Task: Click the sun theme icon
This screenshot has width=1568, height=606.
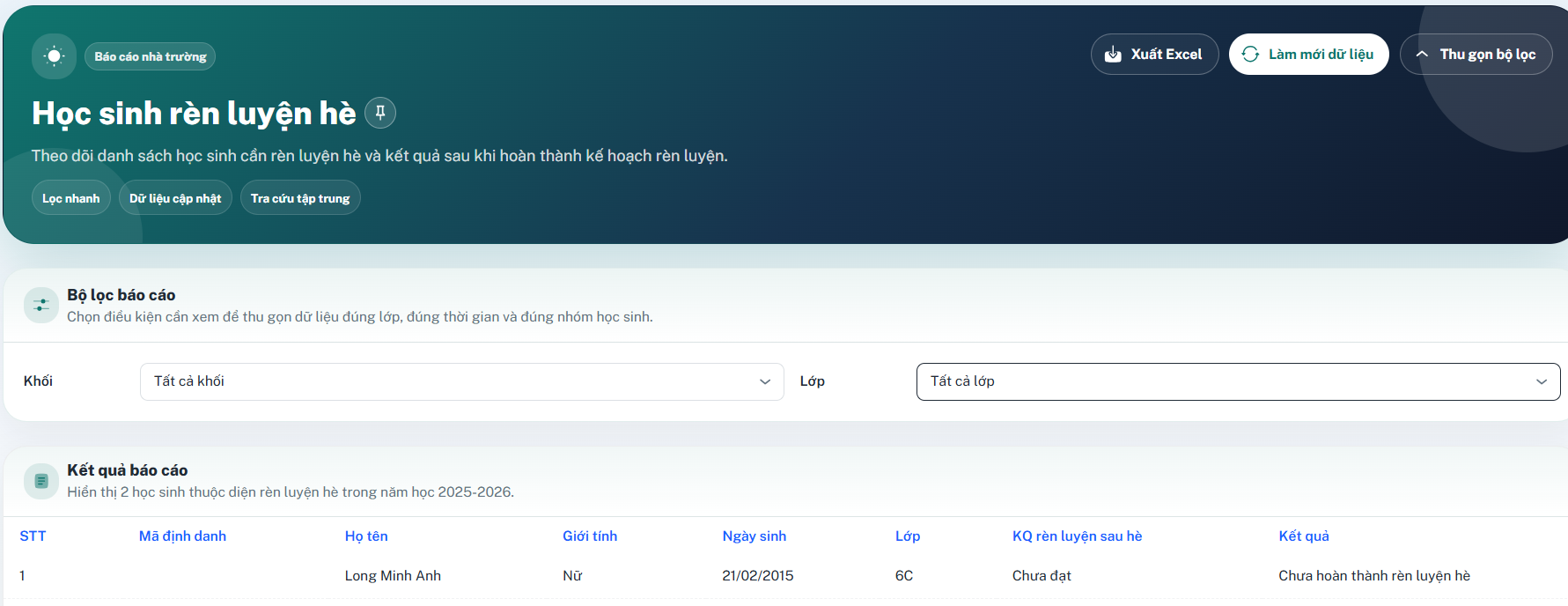Action: click(55, 56)
